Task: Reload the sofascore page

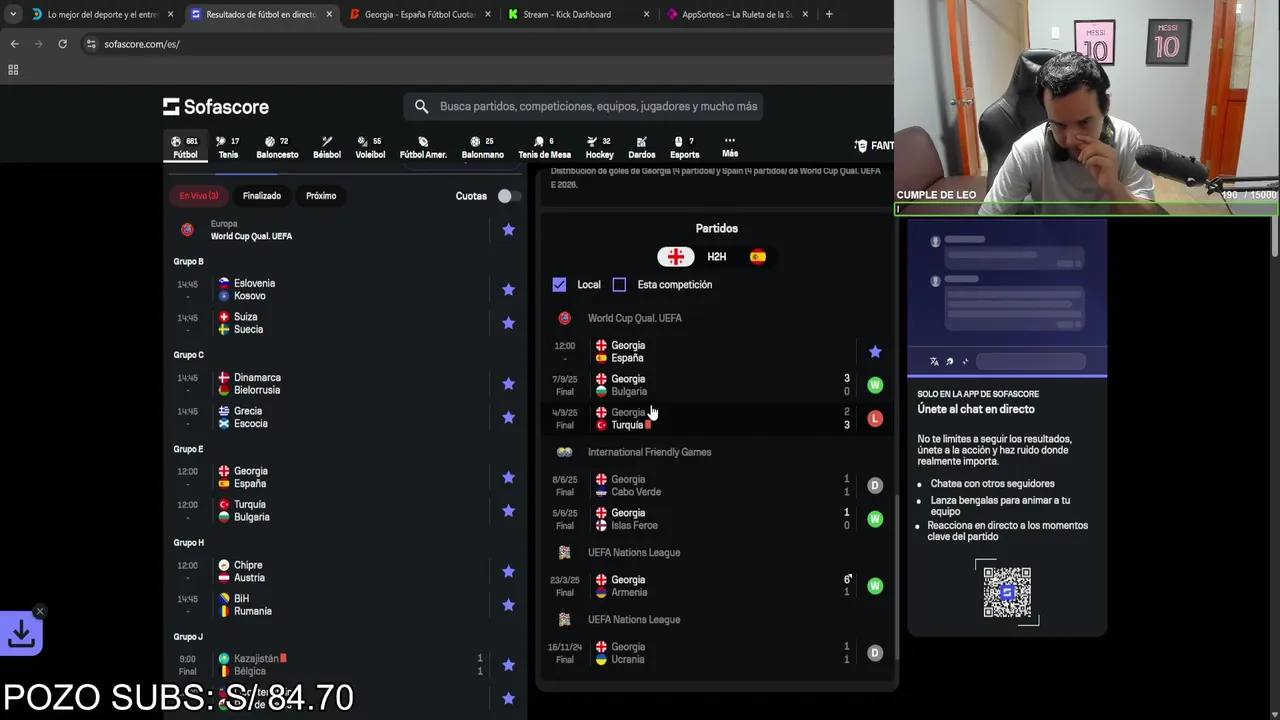Action: 62,44
